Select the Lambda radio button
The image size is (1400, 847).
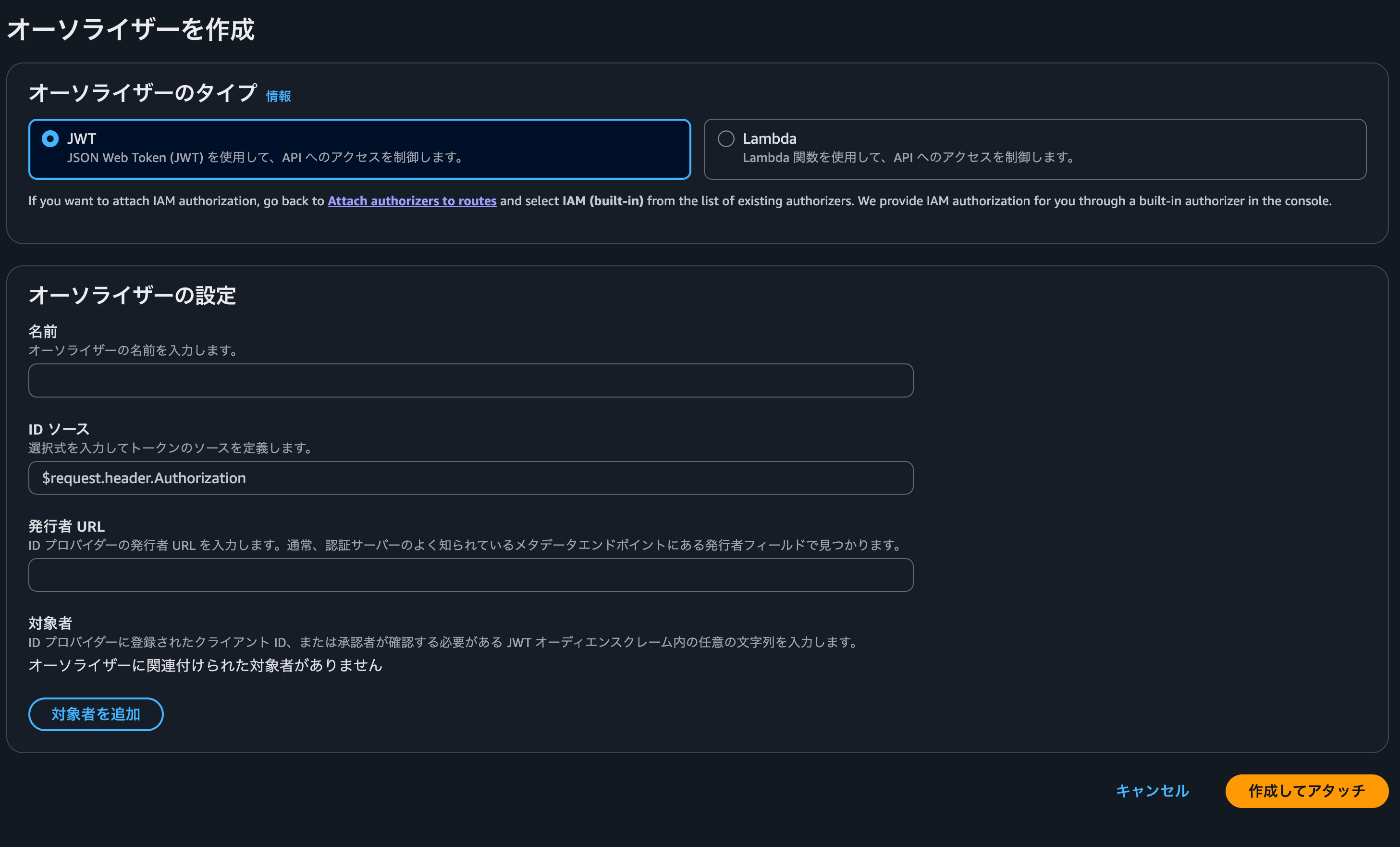click(725, 139)
